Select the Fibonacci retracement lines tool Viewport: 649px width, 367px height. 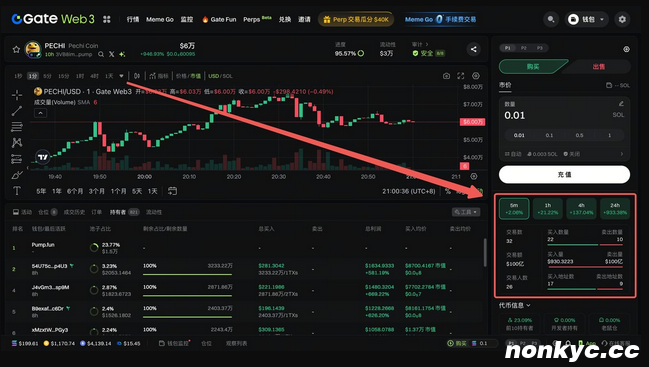pos(17,127)
